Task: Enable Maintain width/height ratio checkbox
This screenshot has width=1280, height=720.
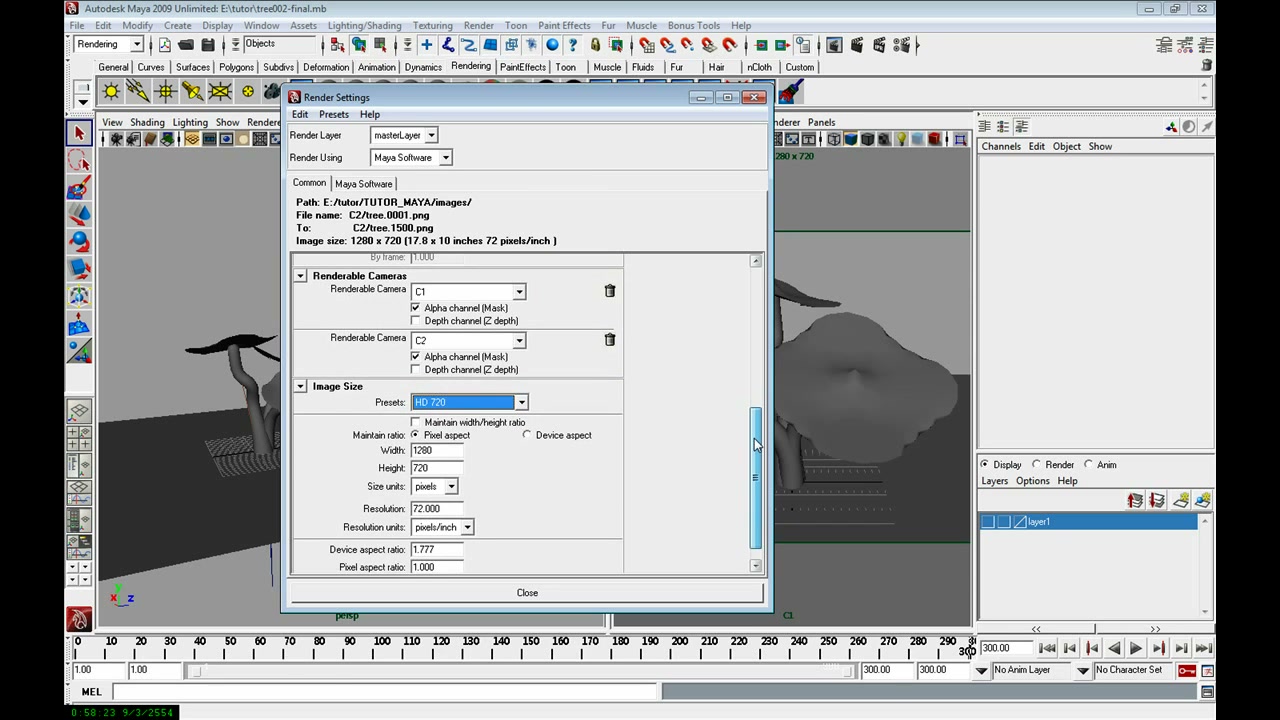Action: [416, 422]
